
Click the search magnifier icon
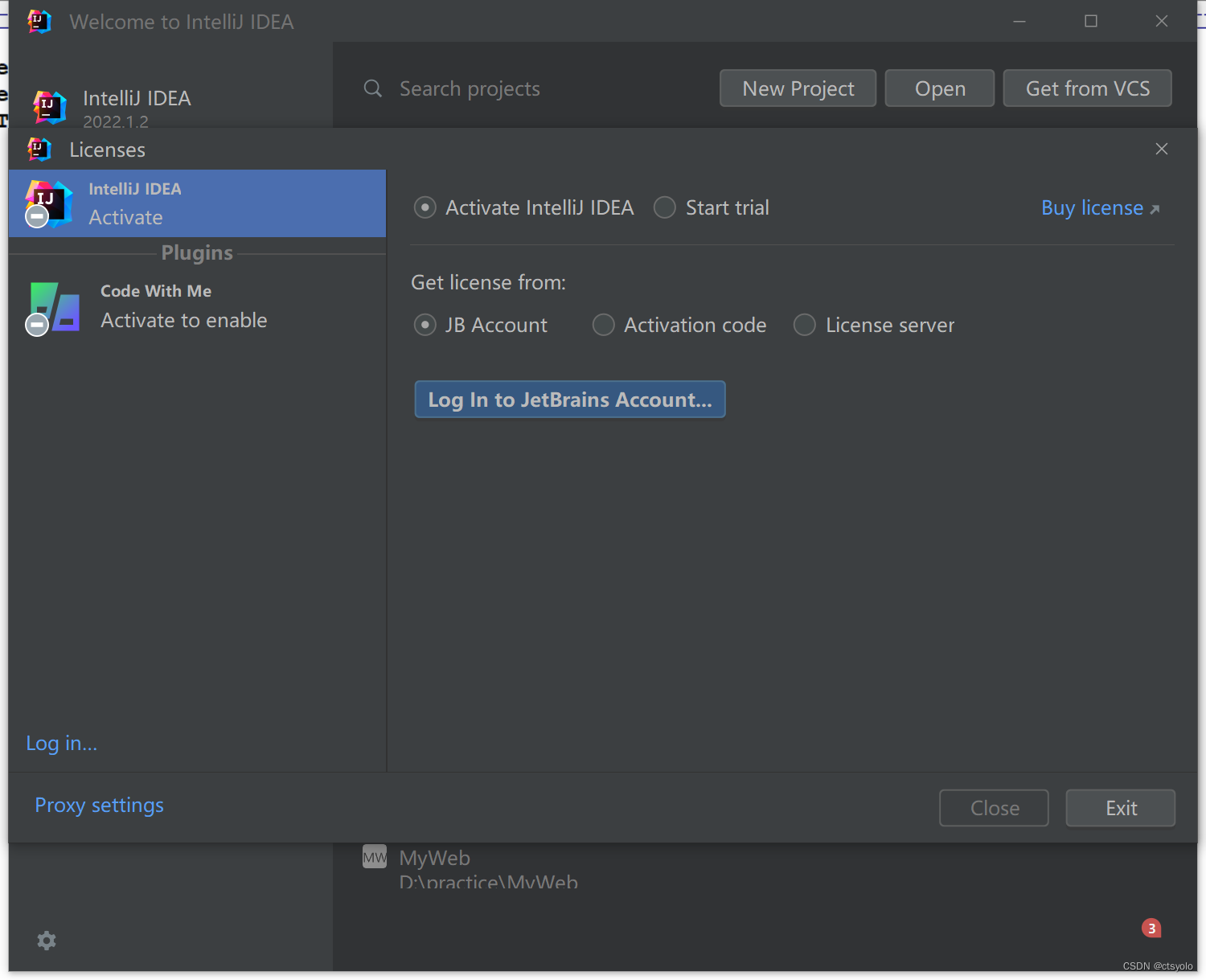[373, 88]
